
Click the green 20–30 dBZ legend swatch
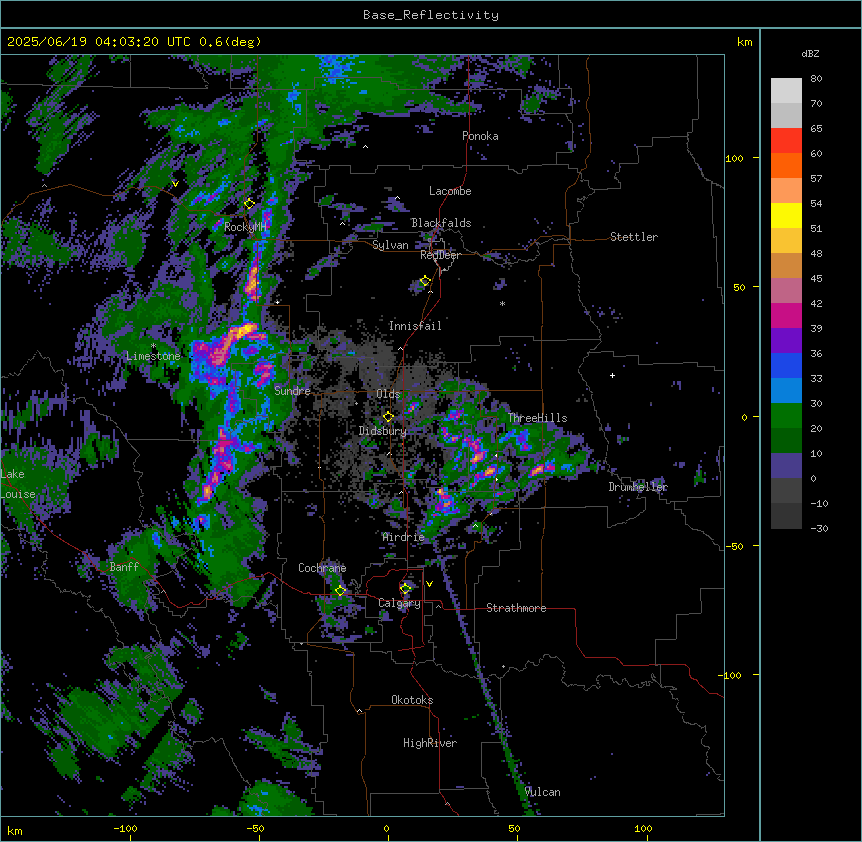click(786, 416)
